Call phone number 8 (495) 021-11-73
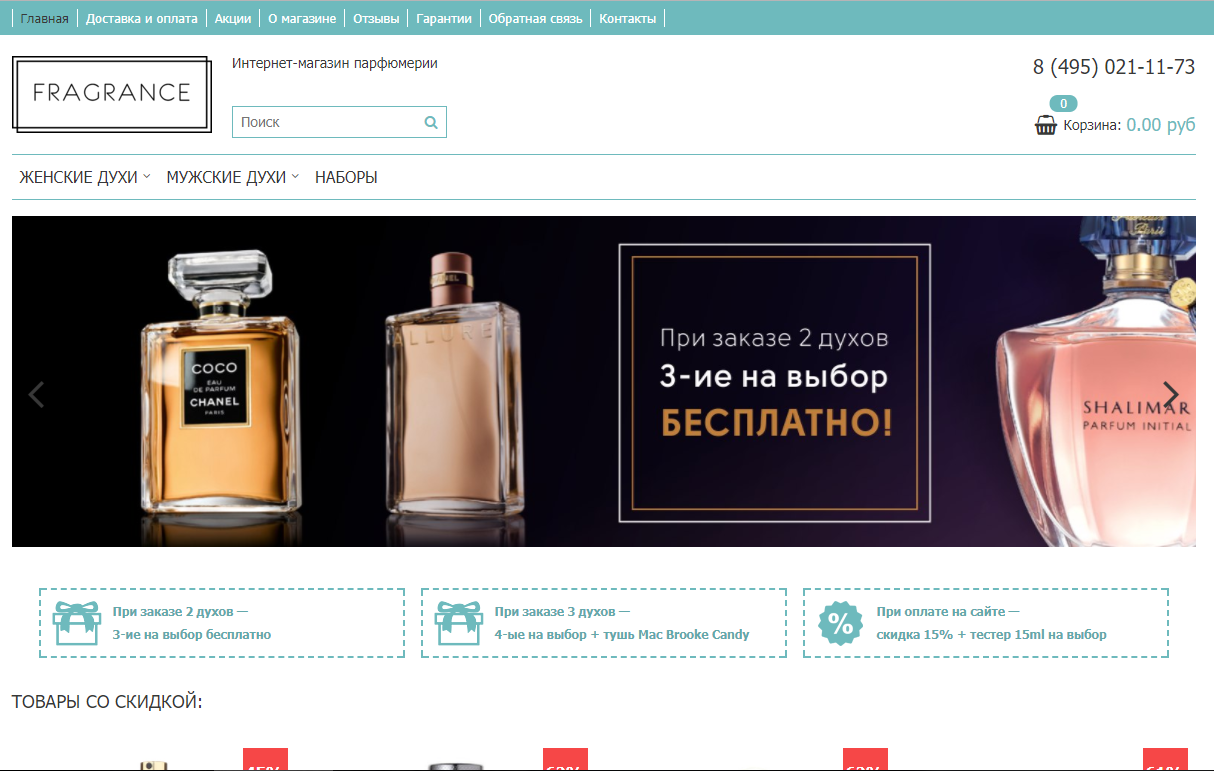This screenshot has height=771, width=1214. [x=1114, y=67]
